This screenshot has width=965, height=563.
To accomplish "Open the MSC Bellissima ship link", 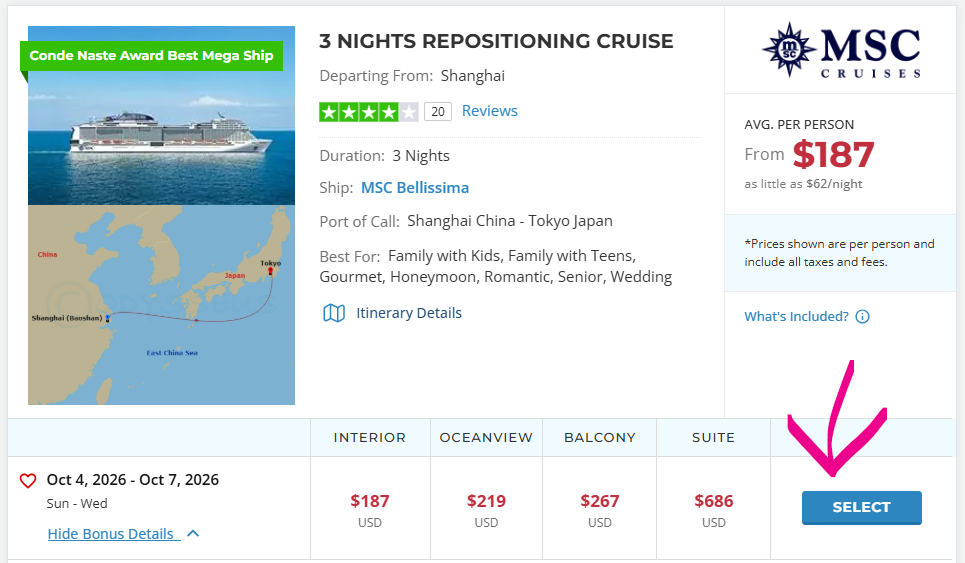I will tap(414, 188).
